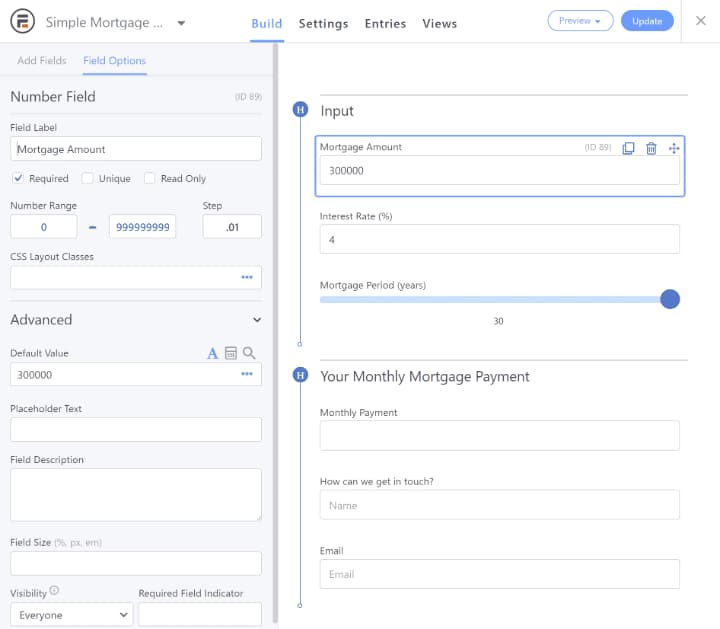Click the Default Value input field
The image size is (720, 629).
[x=136, y=374]
